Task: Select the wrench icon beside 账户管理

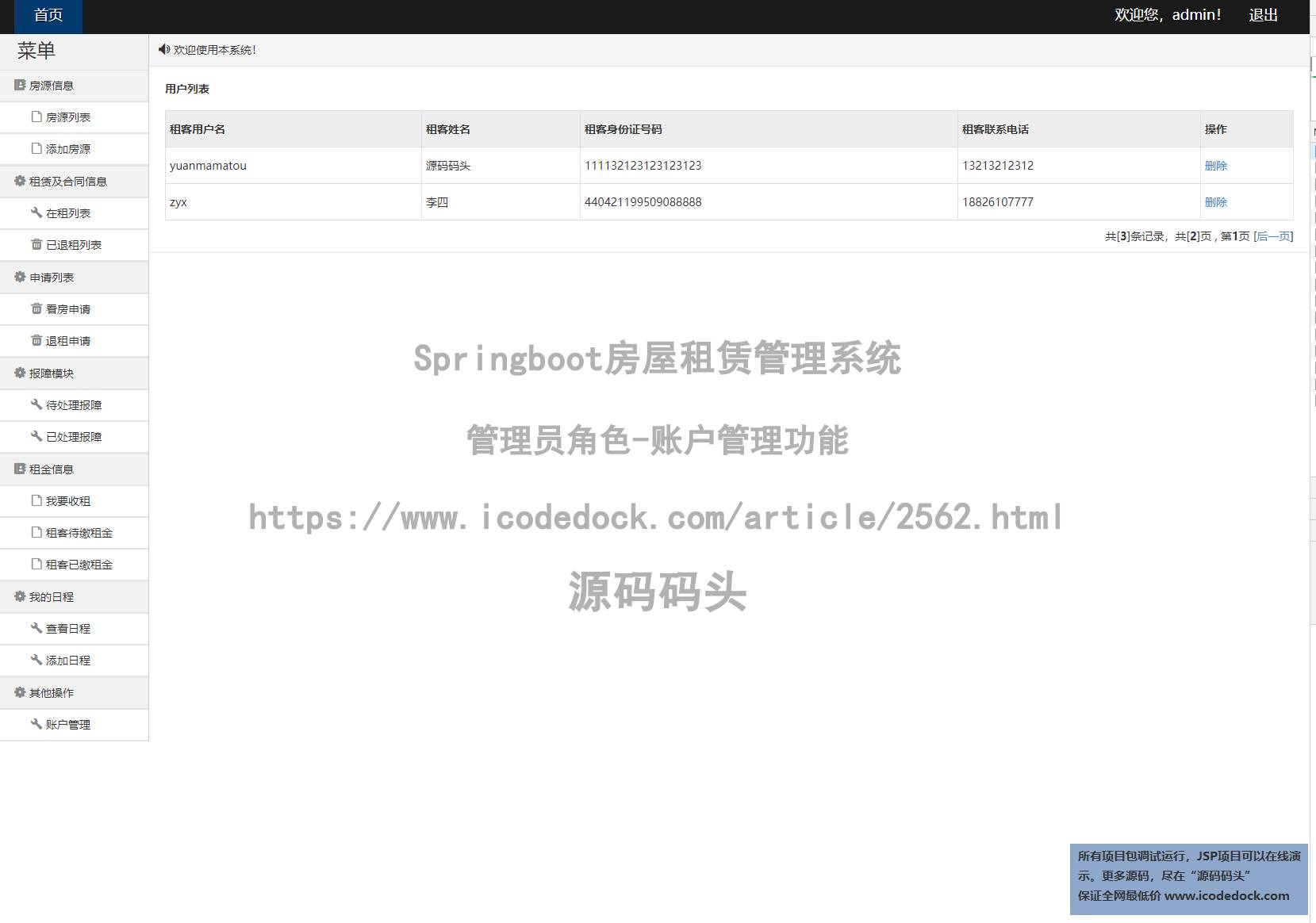Action: pos(35,724)
